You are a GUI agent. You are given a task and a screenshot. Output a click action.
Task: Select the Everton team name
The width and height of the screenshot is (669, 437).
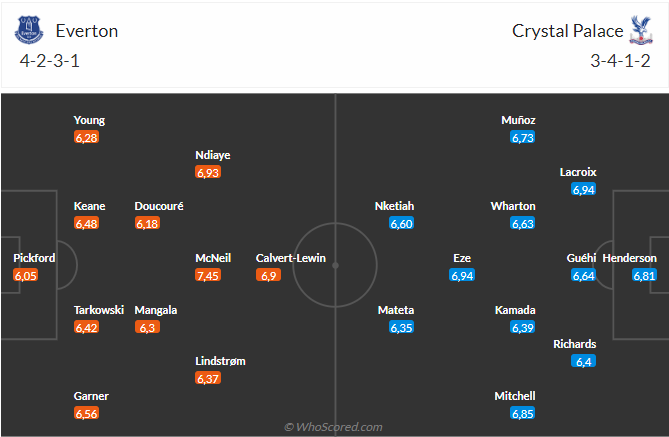tap(87, 31)
